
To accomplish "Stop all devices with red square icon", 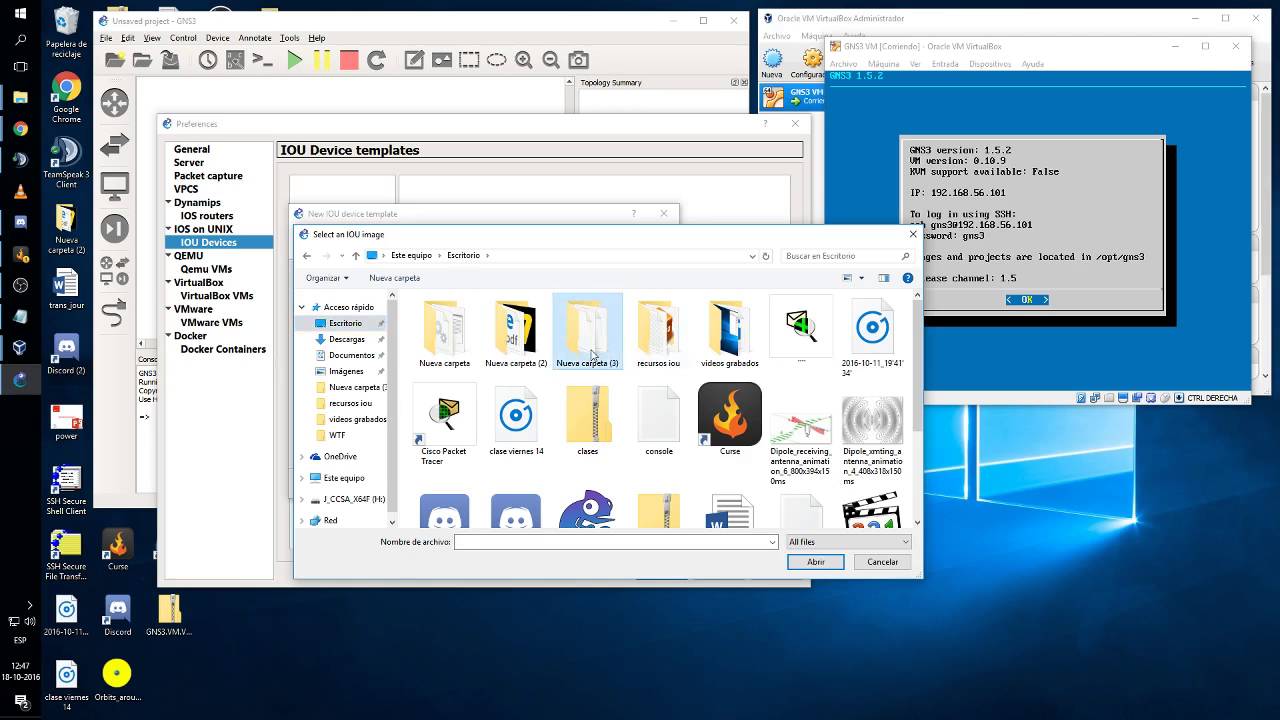I will click(348, 60).
